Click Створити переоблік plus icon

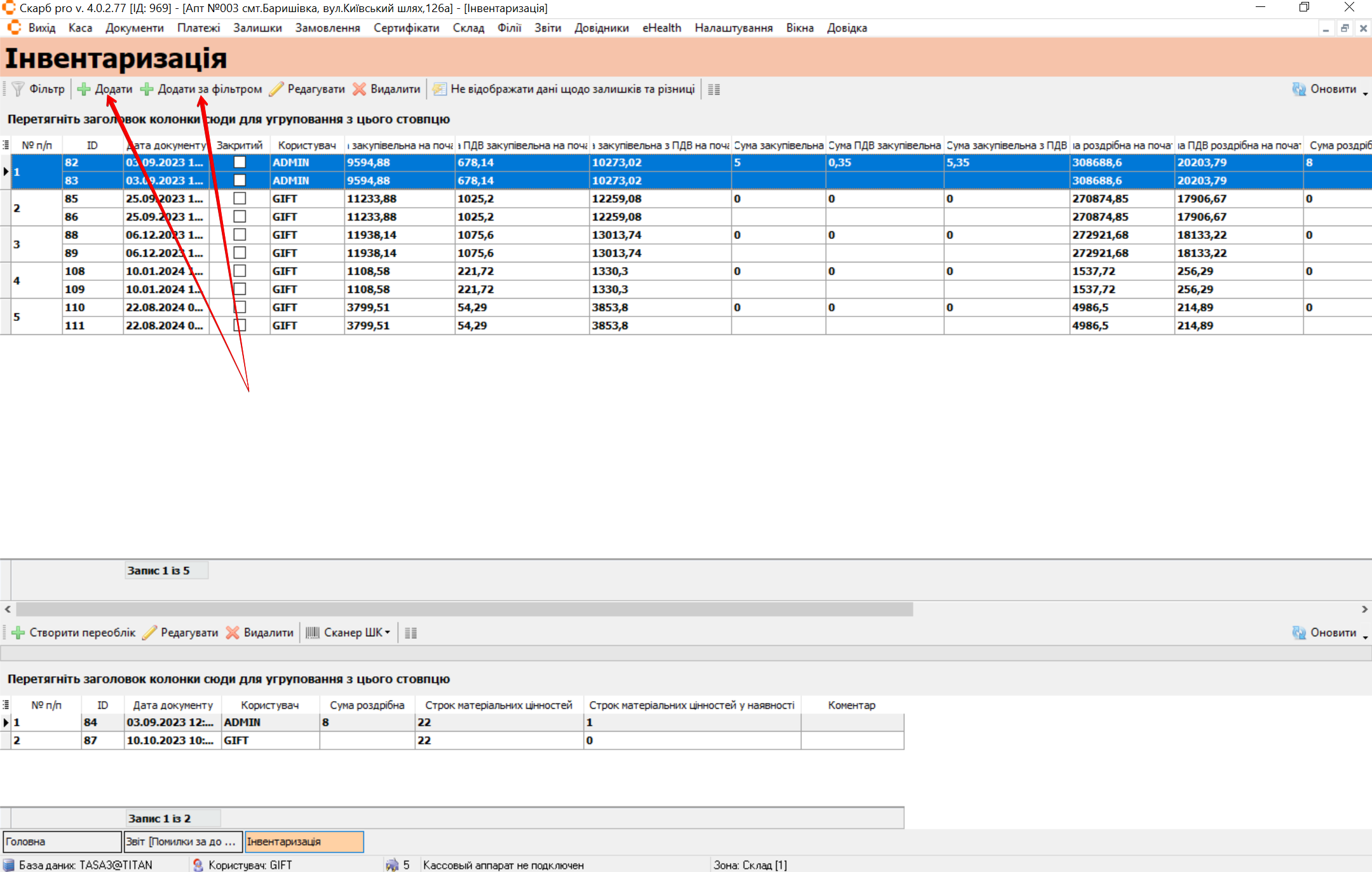coord(18,632)
